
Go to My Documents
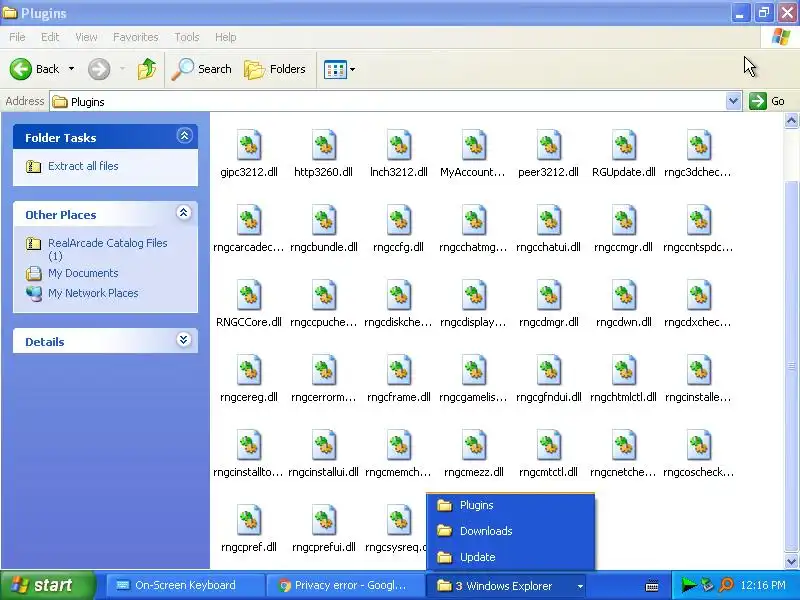point(83,273)
